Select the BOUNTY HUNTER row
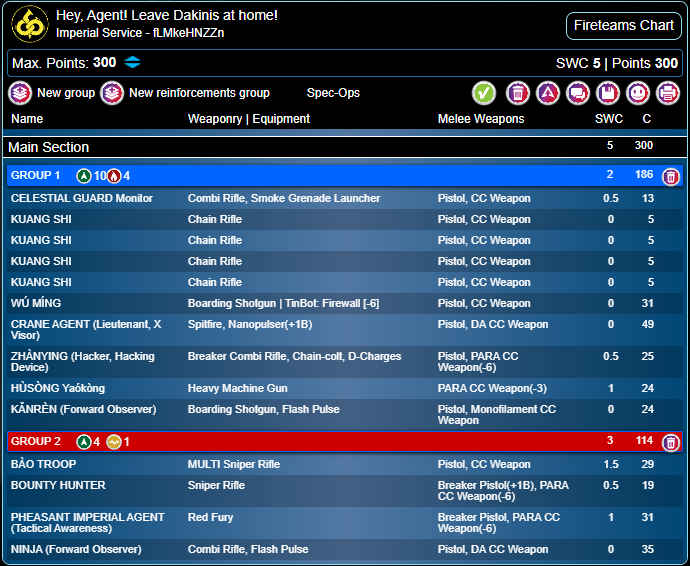 pyautogui.click(x=345, y=491)
